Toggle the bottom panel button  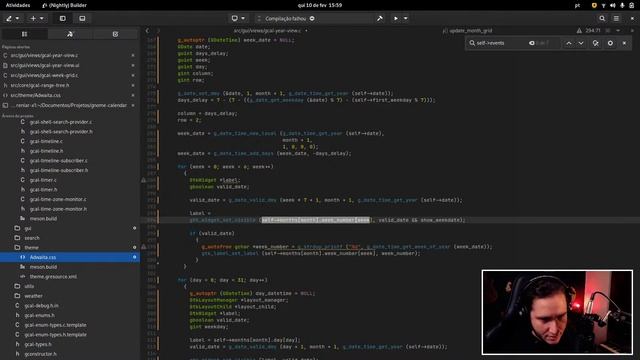(82, 18)
